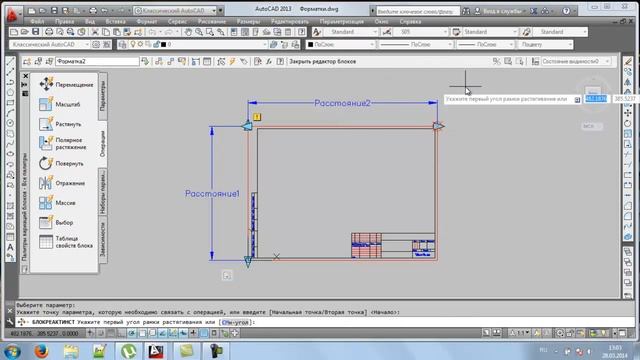Click the yellow alert marker near Расстояние2
Screen dimensions: 640x360
257,117
